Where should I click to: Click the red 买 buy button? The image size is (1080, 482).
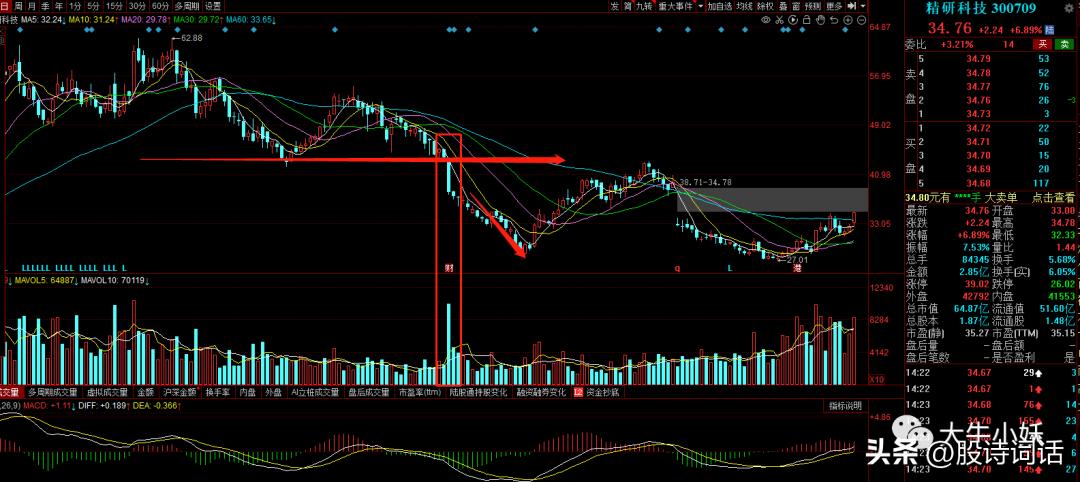pos(1042,45)
